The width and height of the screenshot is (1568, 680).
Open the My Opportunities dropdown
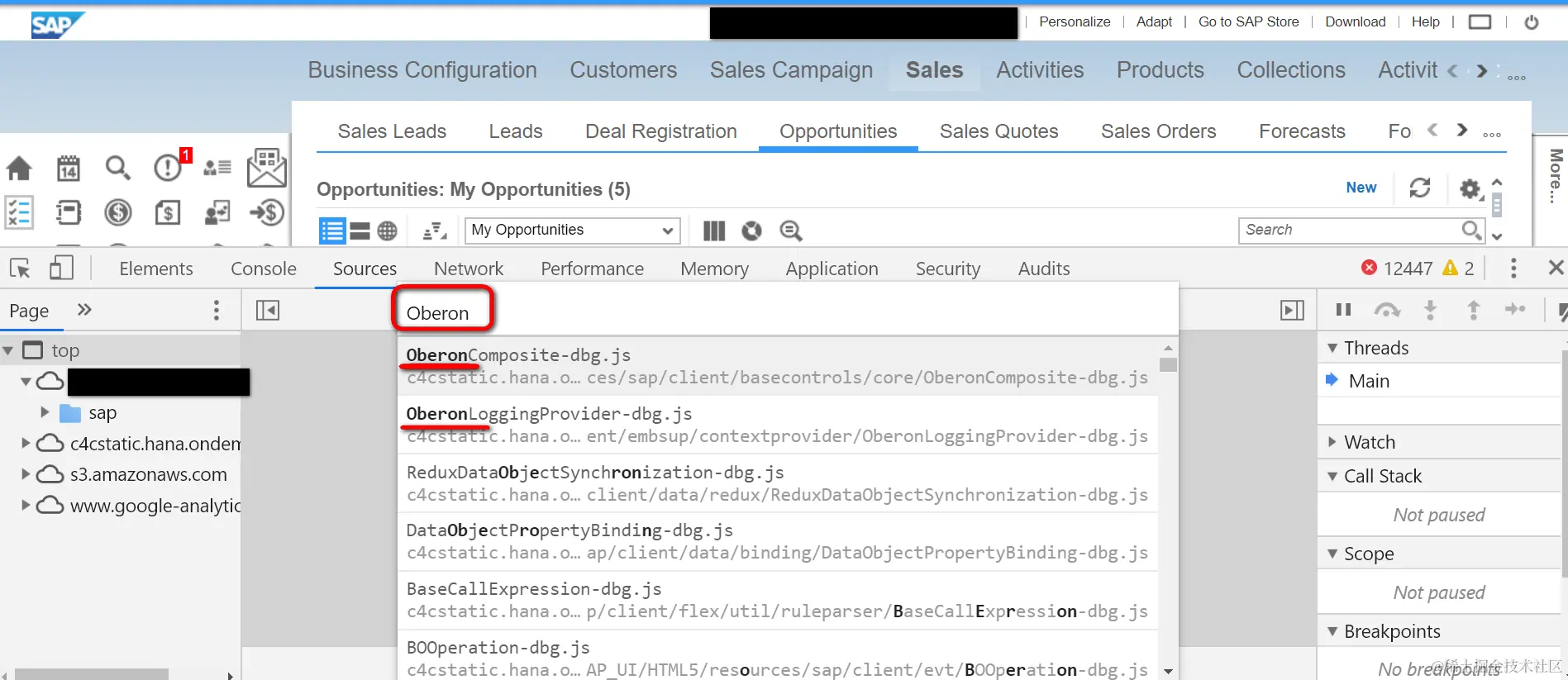[x=573, y=230]
